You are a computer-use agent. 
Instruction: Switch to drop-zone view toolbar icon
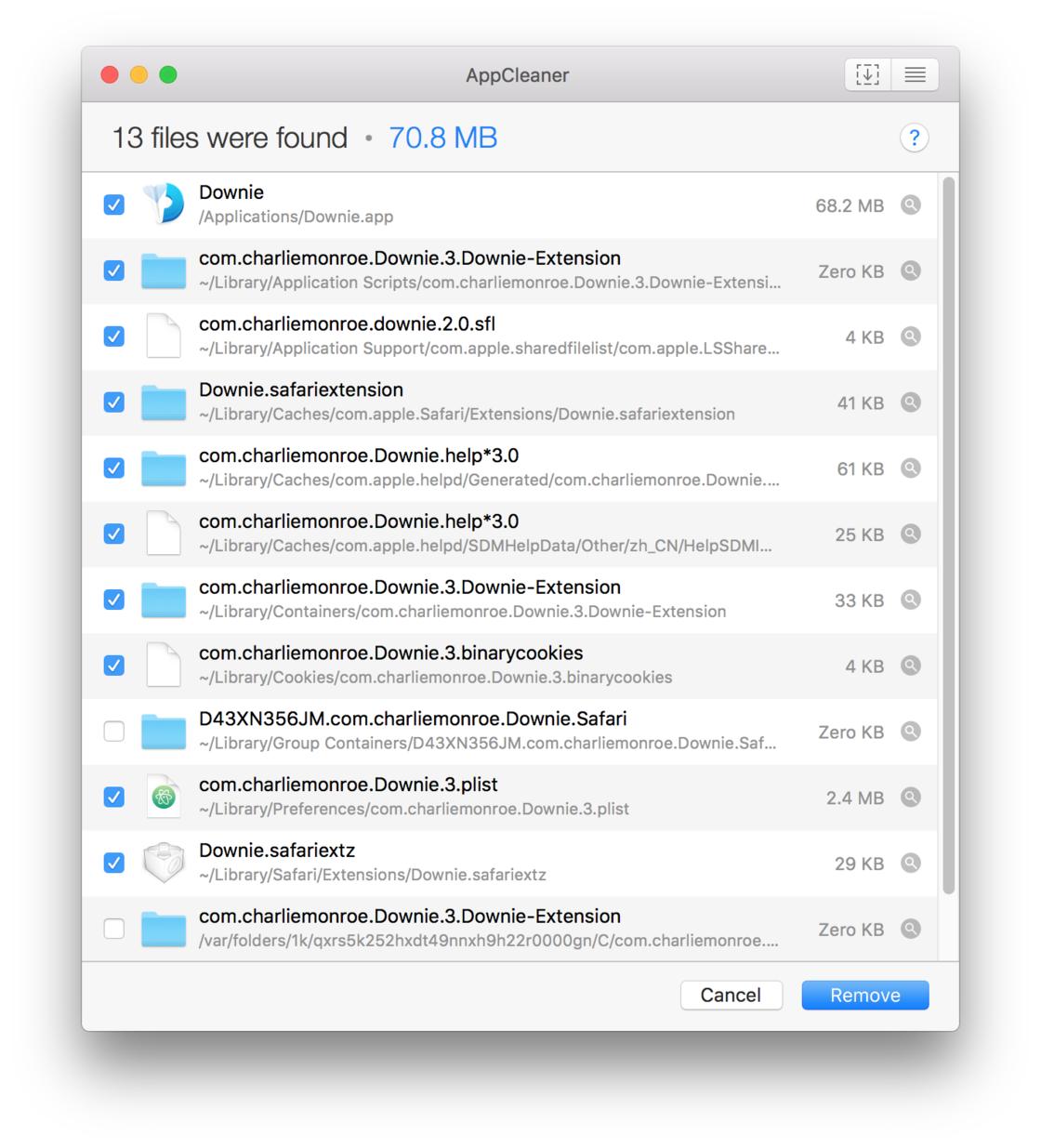pyautogui.click(x=867, y=74)
